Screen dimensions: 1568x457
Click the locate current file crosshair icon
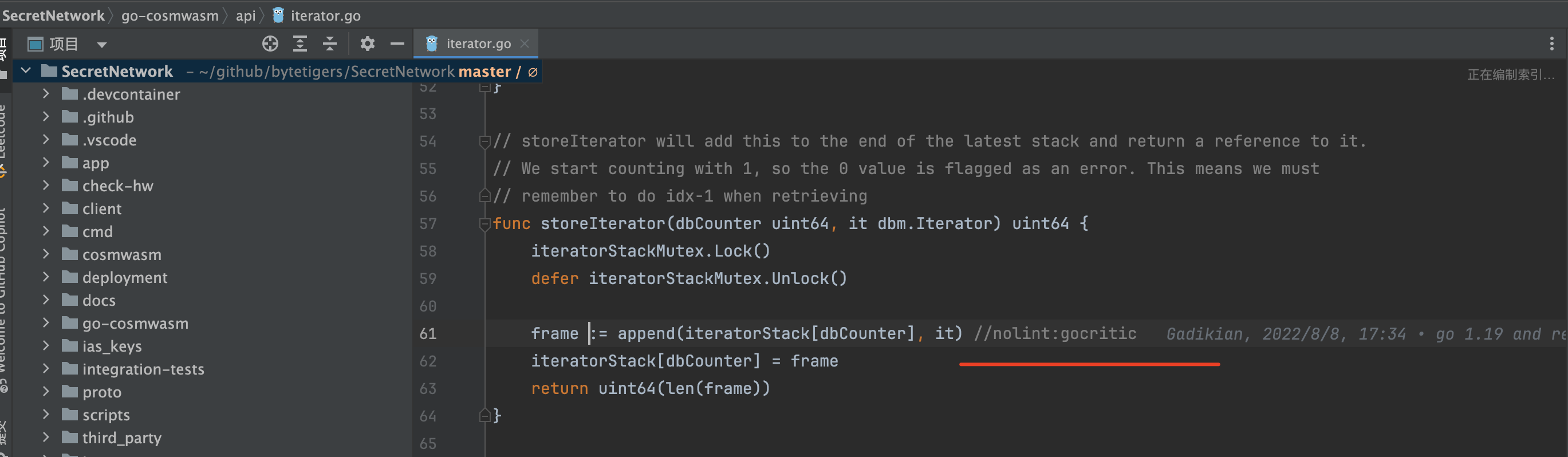[270, 44]
